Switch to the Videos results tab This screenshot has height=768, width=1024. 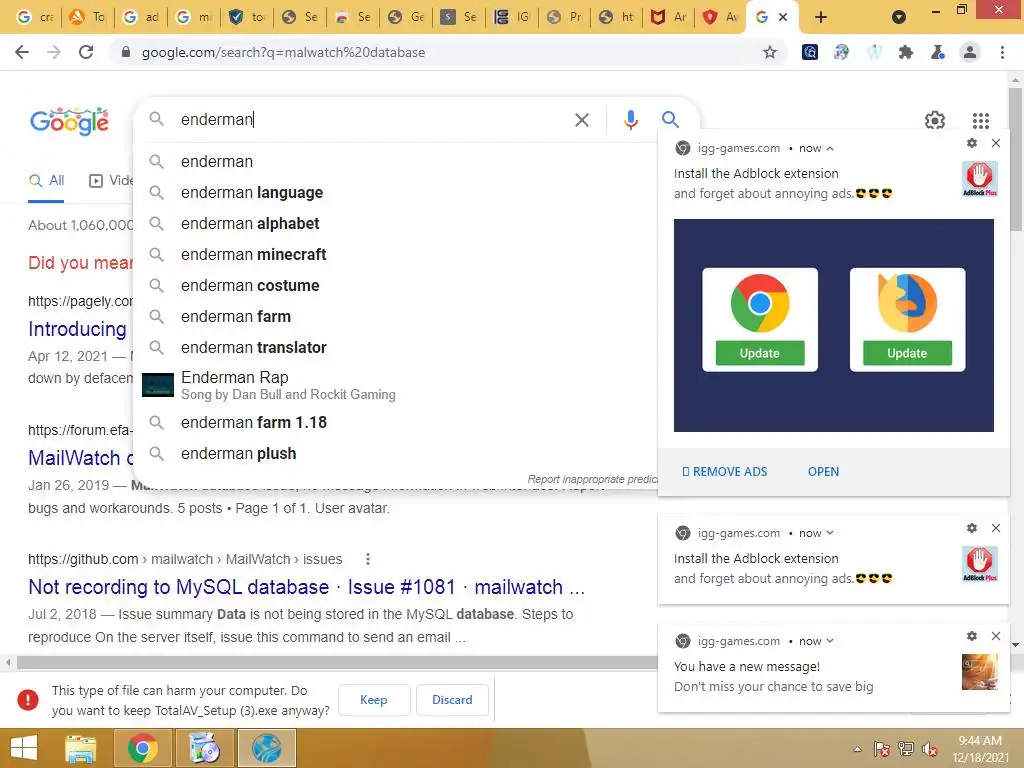(111, 181)
